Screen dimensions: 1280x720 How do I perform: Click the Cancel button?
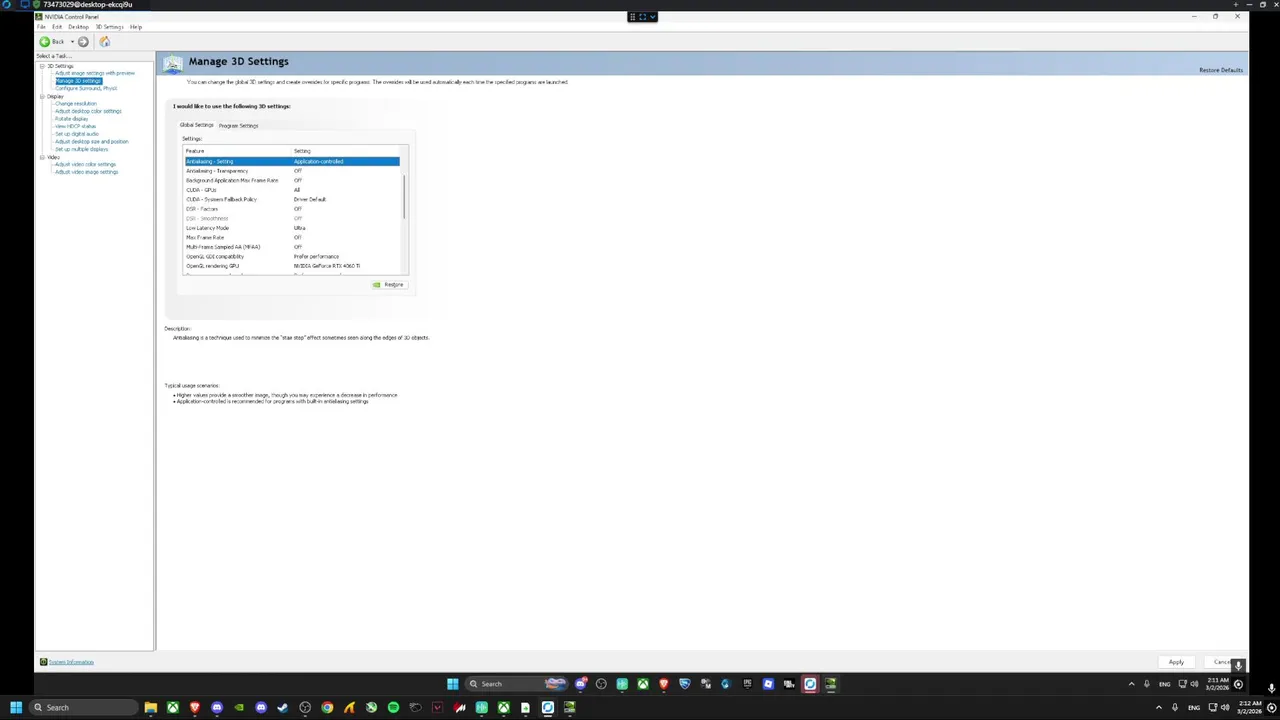pos(1222,662)
